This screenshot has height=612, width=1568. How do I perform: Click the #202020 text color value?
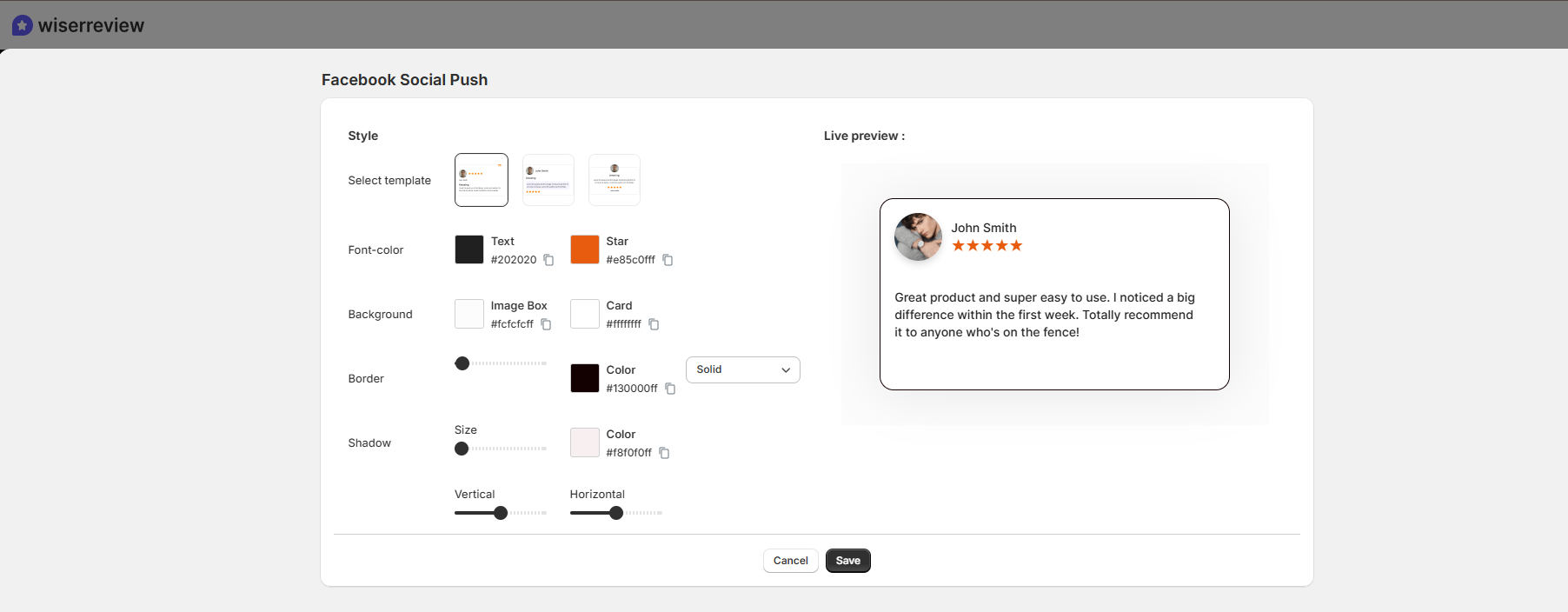(x=514, y=260)
